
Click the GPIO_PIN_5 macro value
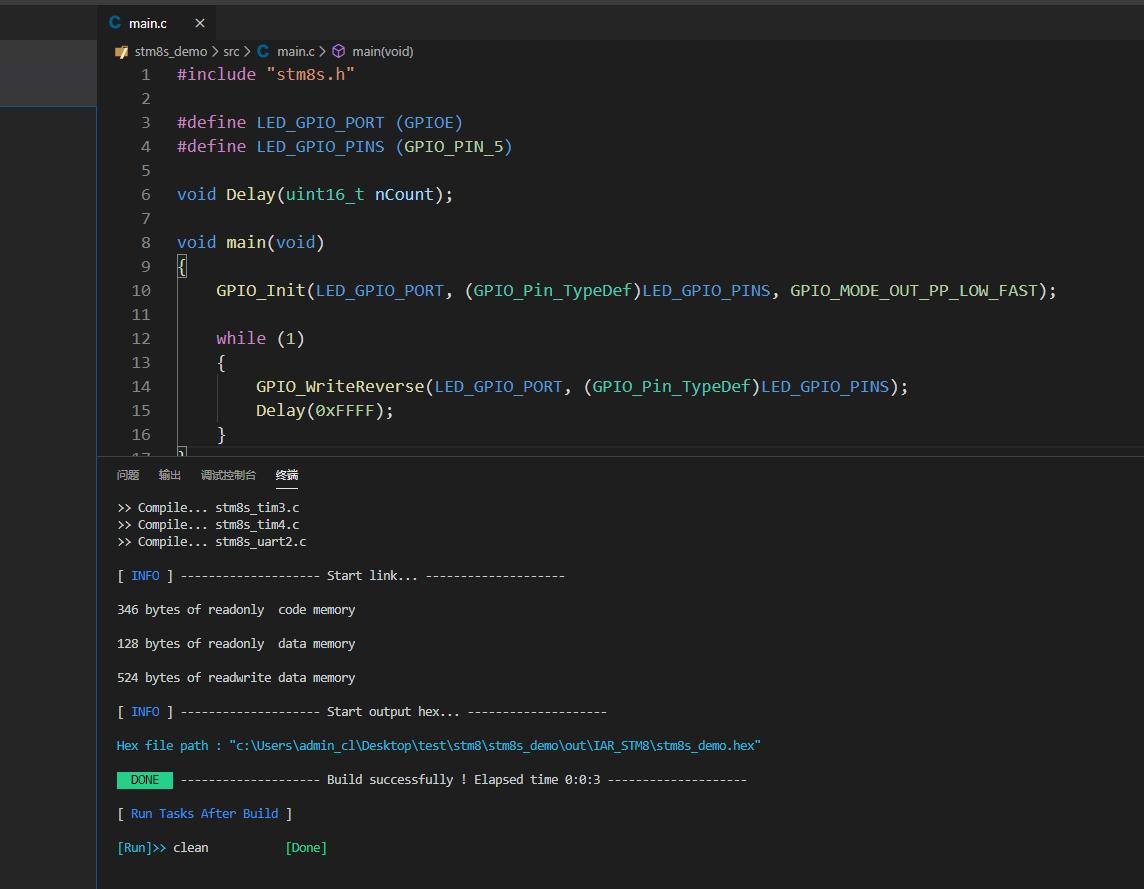point(454,146)
